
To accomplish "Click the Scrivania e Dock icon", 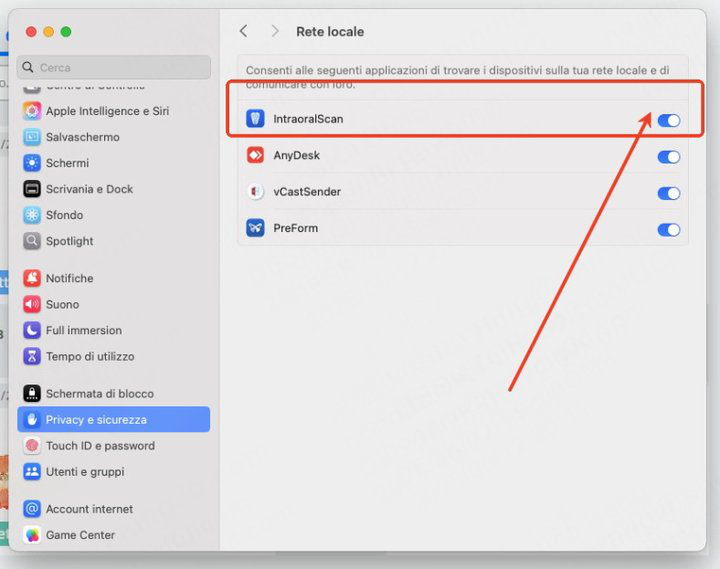I will (32, 189).
